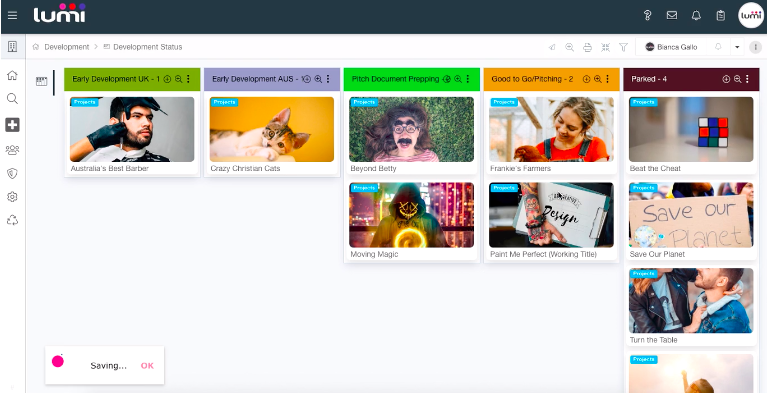Click download arrow on Parked column
The width and height of the screenshot is (768, 404).
pos(726,79)
